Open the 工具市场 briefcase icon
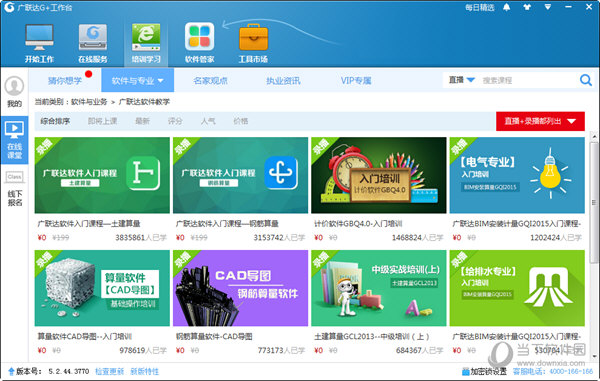 pyautogui.click(x=253, y=37)
